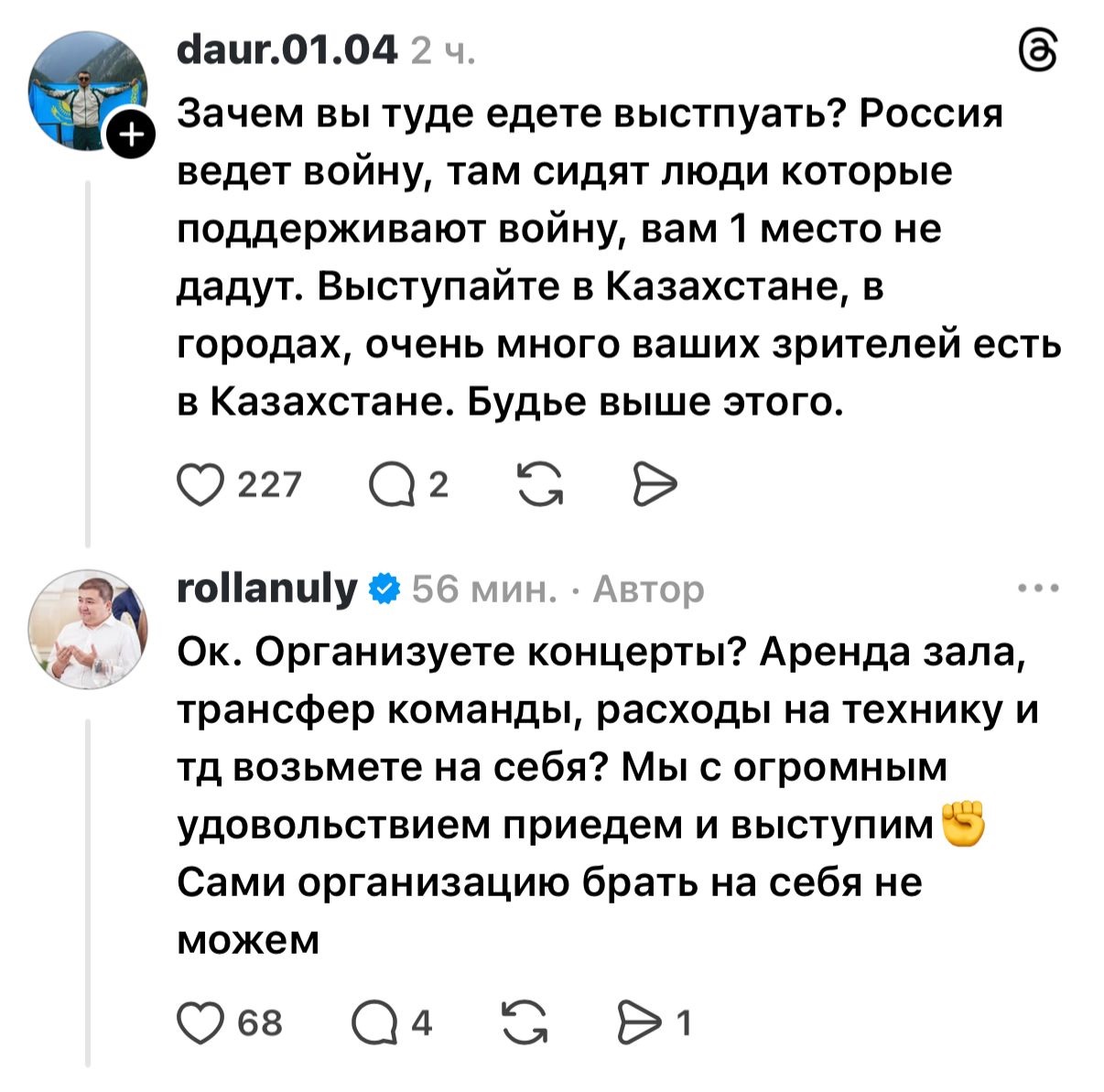Click the '56 мин.' reply timestamp

click(x=483, y=589)
